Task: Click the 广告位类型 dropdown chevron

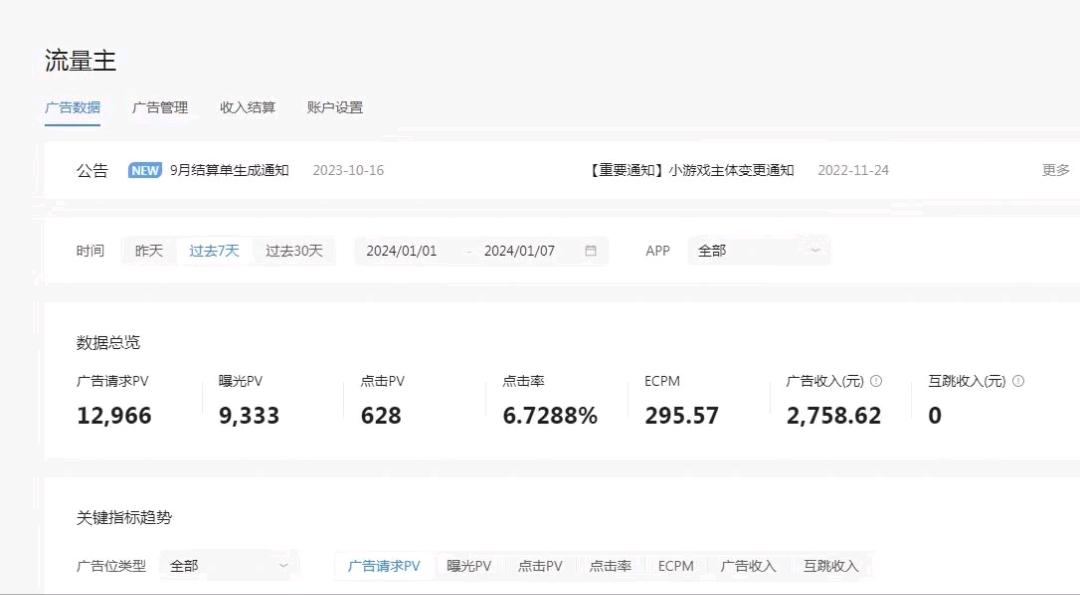Action: [282, 566]
